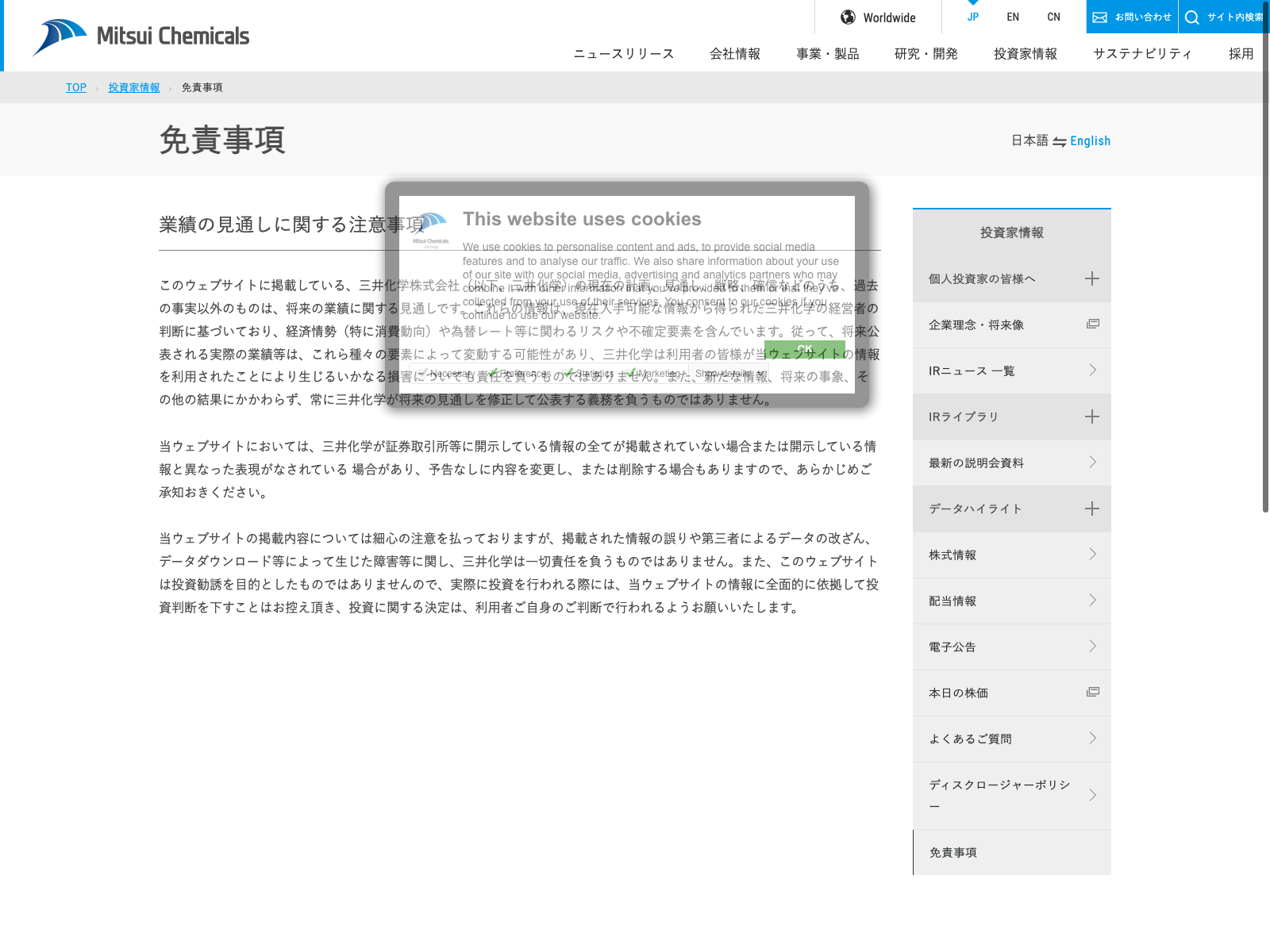Expand the IRライブラリ section
1270x952 pixels.
click(1092, 416)
